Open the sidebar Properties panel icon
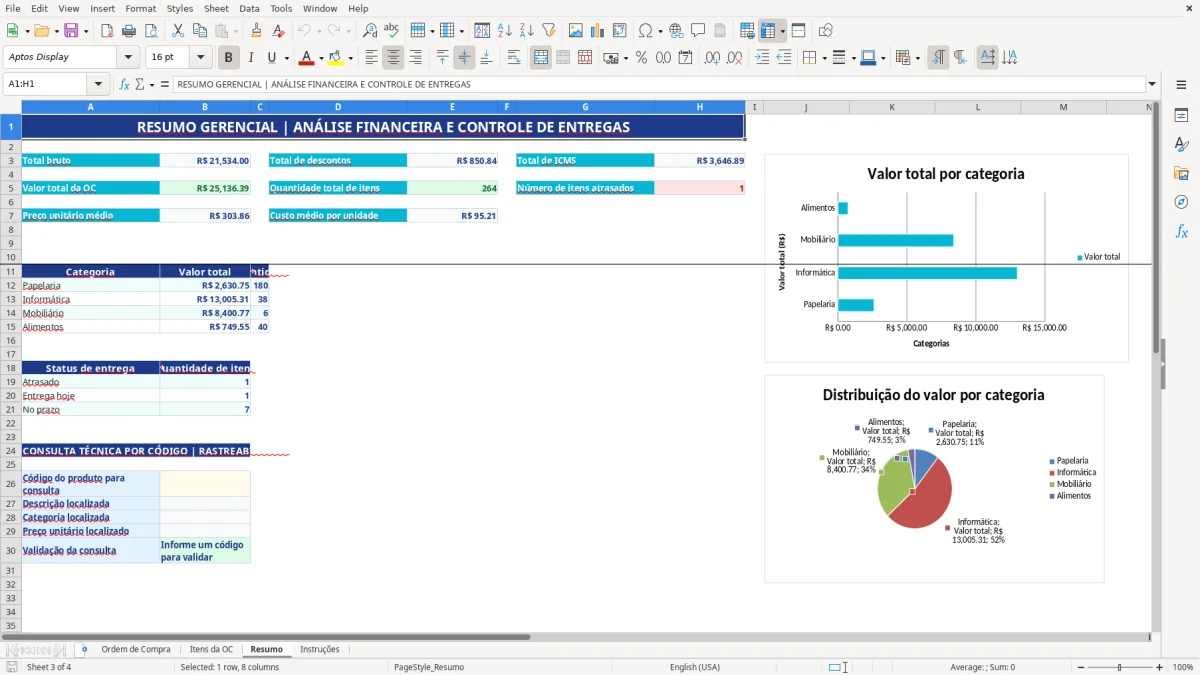Viewport: 1200px width, 675px height. pyautogui.click(x=1181, y=115)
